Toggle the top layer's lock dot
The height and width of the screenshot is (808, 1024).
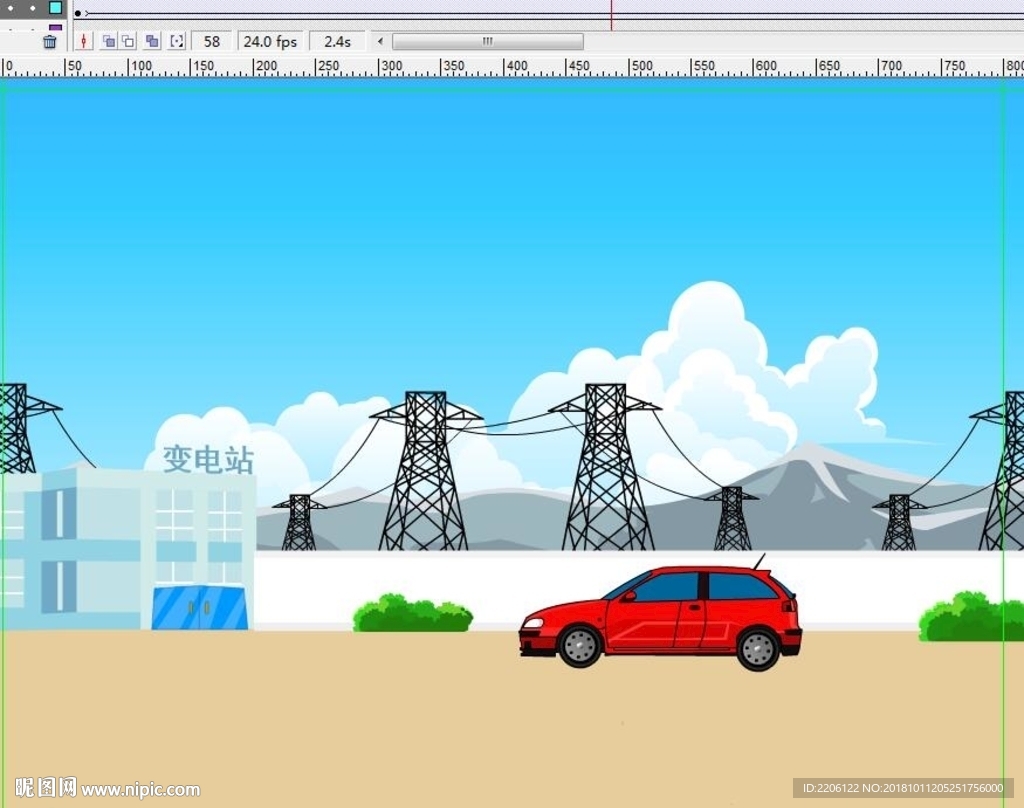[x=33, y=7]
